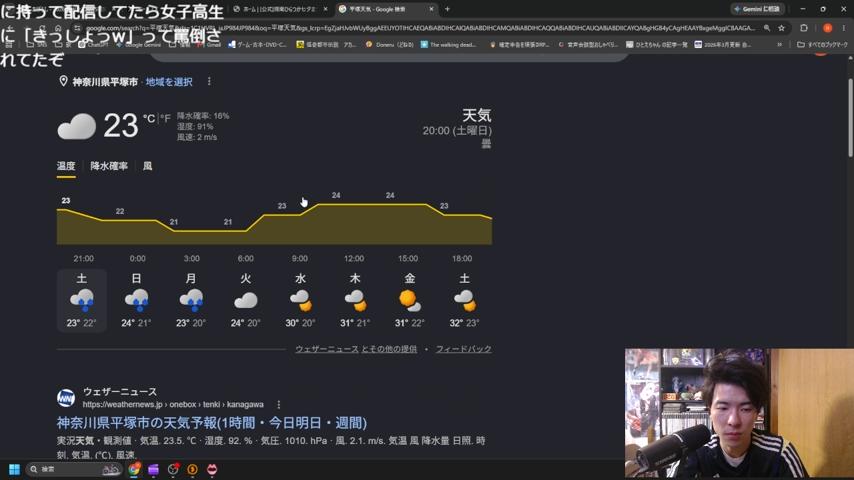Click the フィードバック link
This screenshot has width=854, height=480.
[463, 349]
